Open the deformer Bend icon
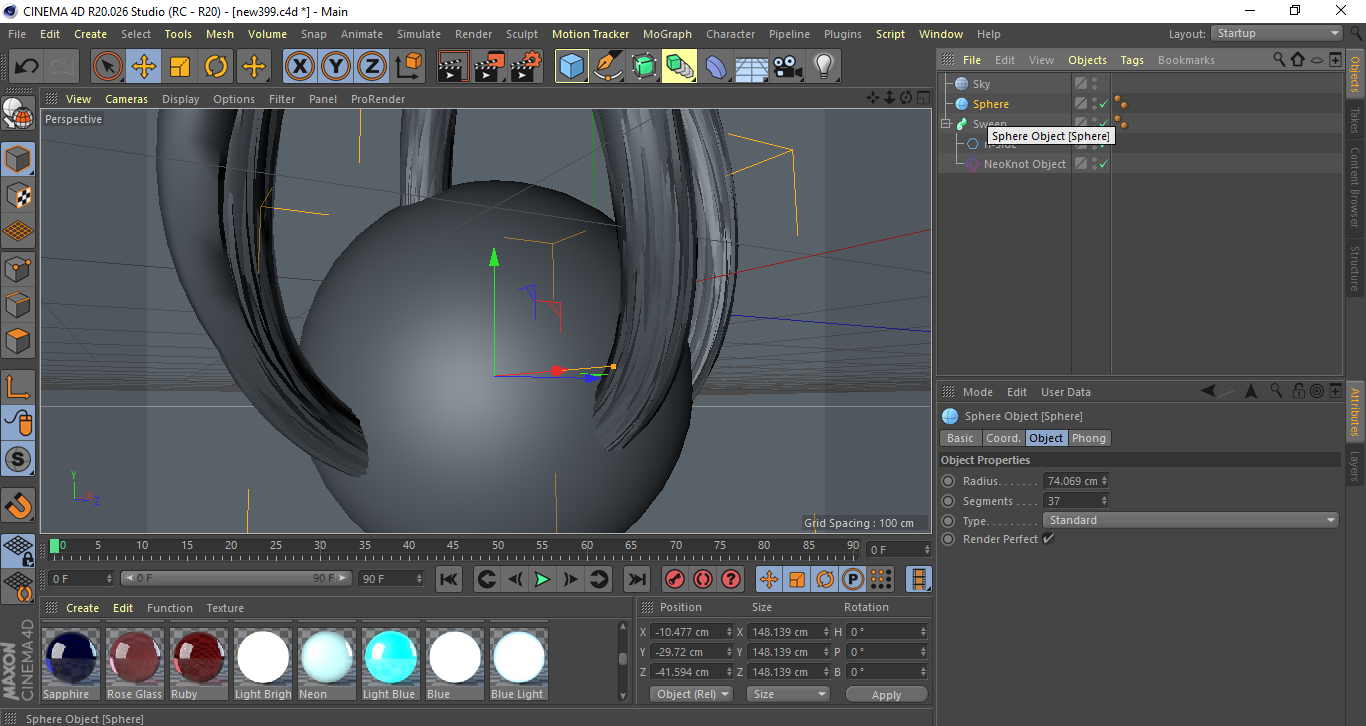Screen dimensions: 1366x726 pos(716,67)
